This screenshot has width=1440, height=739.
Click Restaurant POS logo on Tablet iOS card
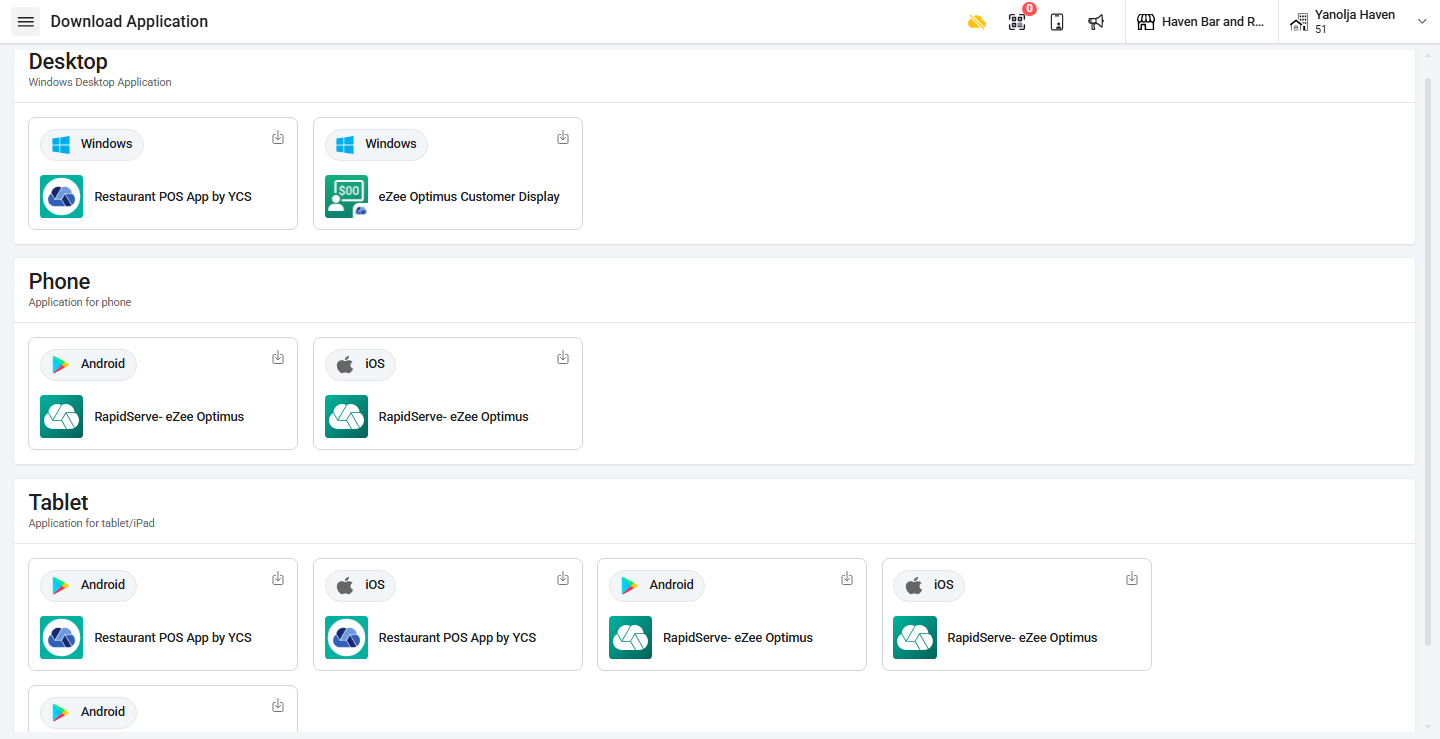tap(346, 638)
